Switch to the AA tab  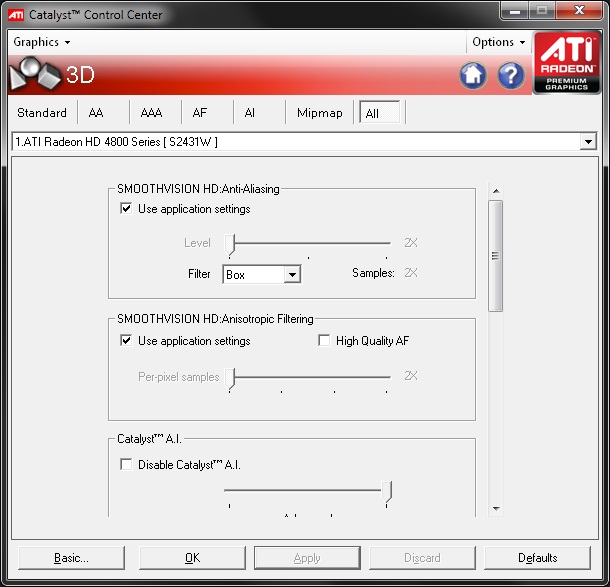tap(96, 113)
